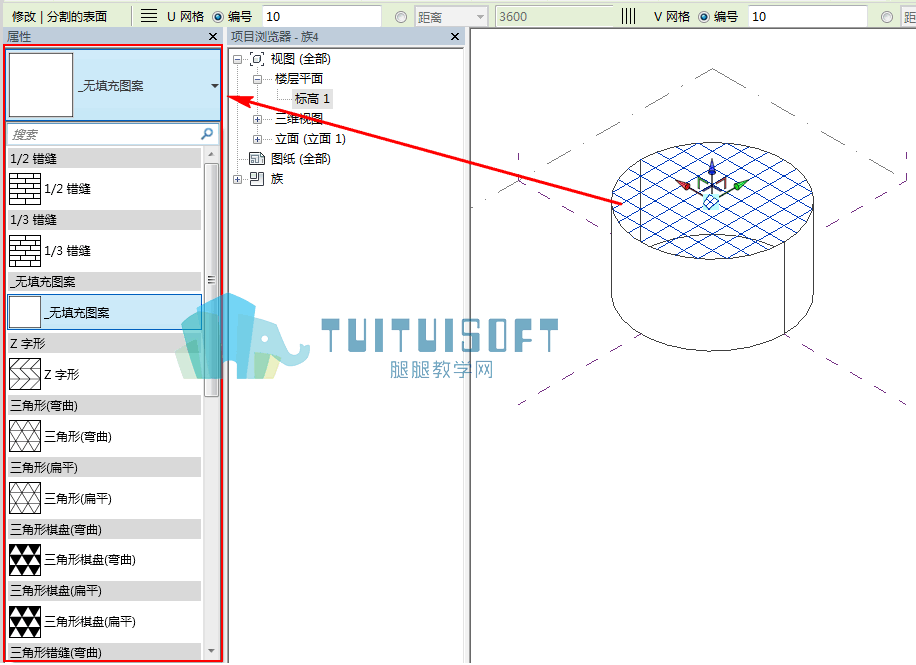Select the 1/3 错缝 brick pattern
This screenshot has height=665, width=916.
pyautogui.click(x=105, y=251)
